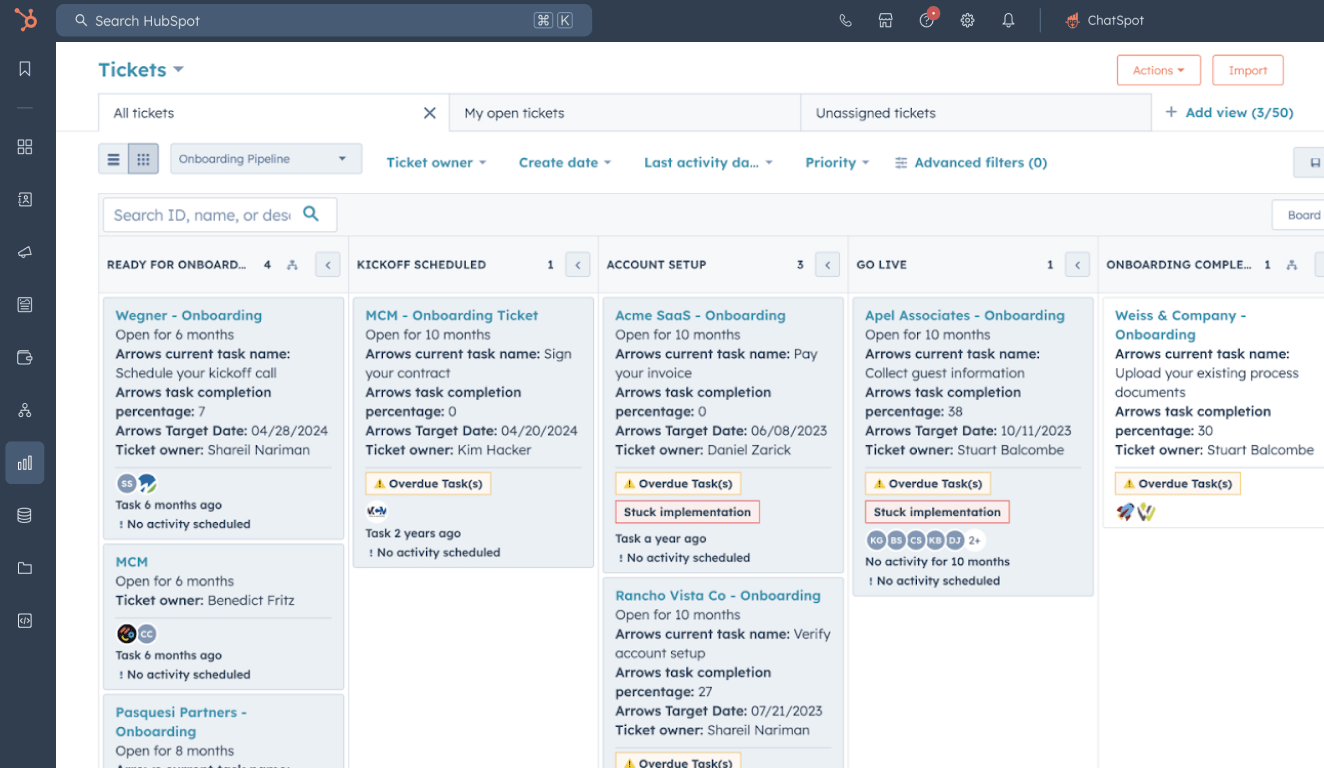The image size is (1324, 768).
Task: Close the All tickets view tab
Action: pyautogui.click(x=430, y=113)
